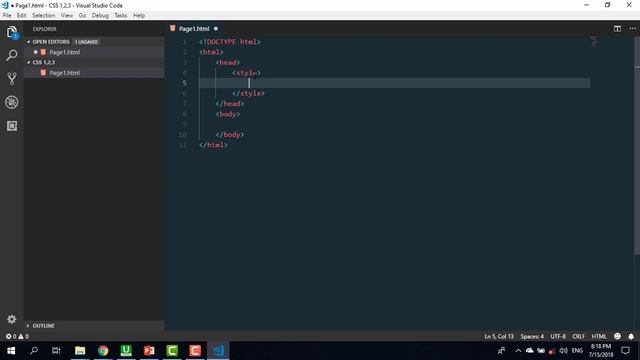Screen dimensions: 640x360
Task: Click unsaved dot on Page1.html tab
Action: [x=216, y=29]
